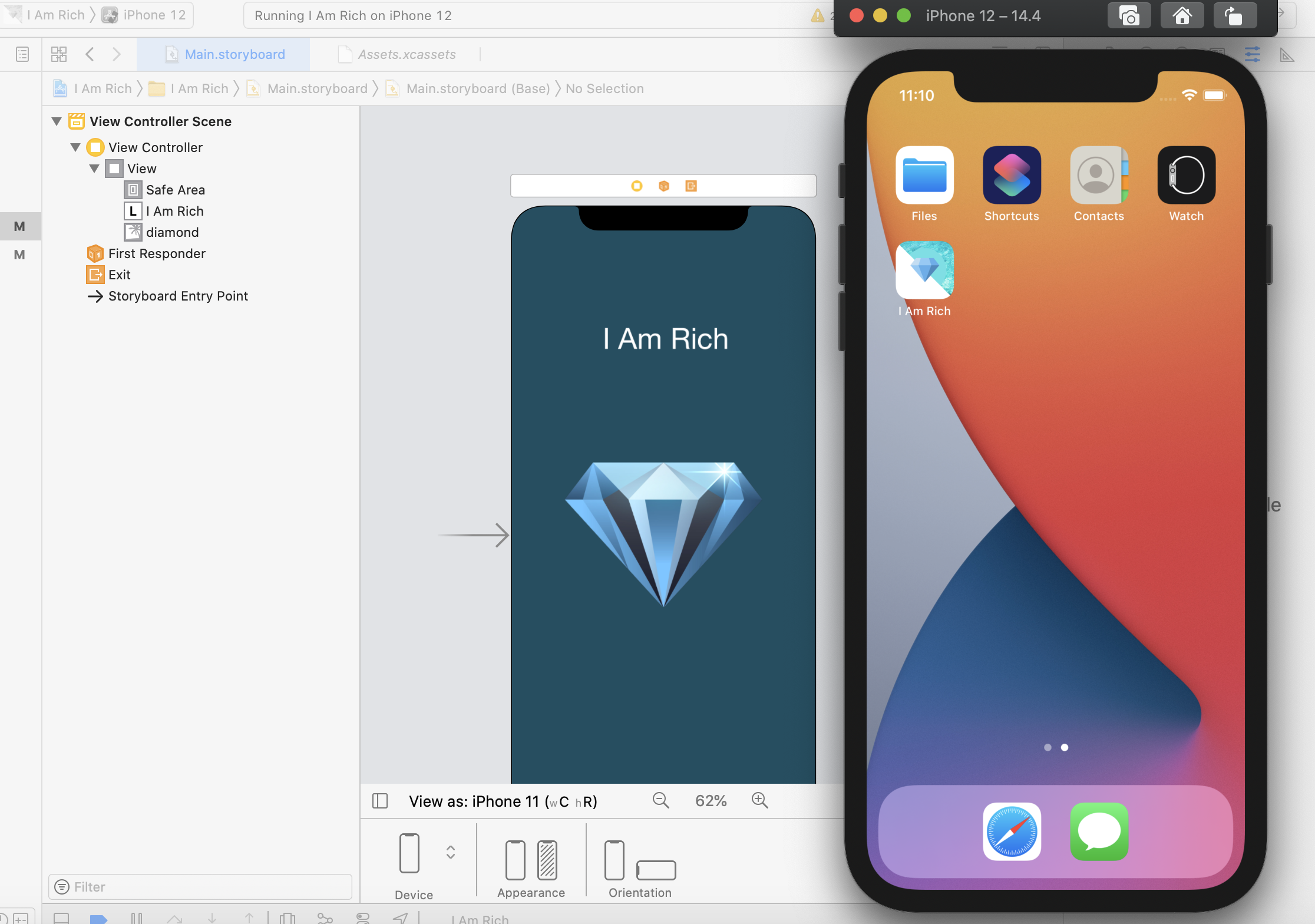Open Shortcuts app in simulator
Image resolution: width=1315 pixels, height=924 pixels.
(x=1011, y=176)
